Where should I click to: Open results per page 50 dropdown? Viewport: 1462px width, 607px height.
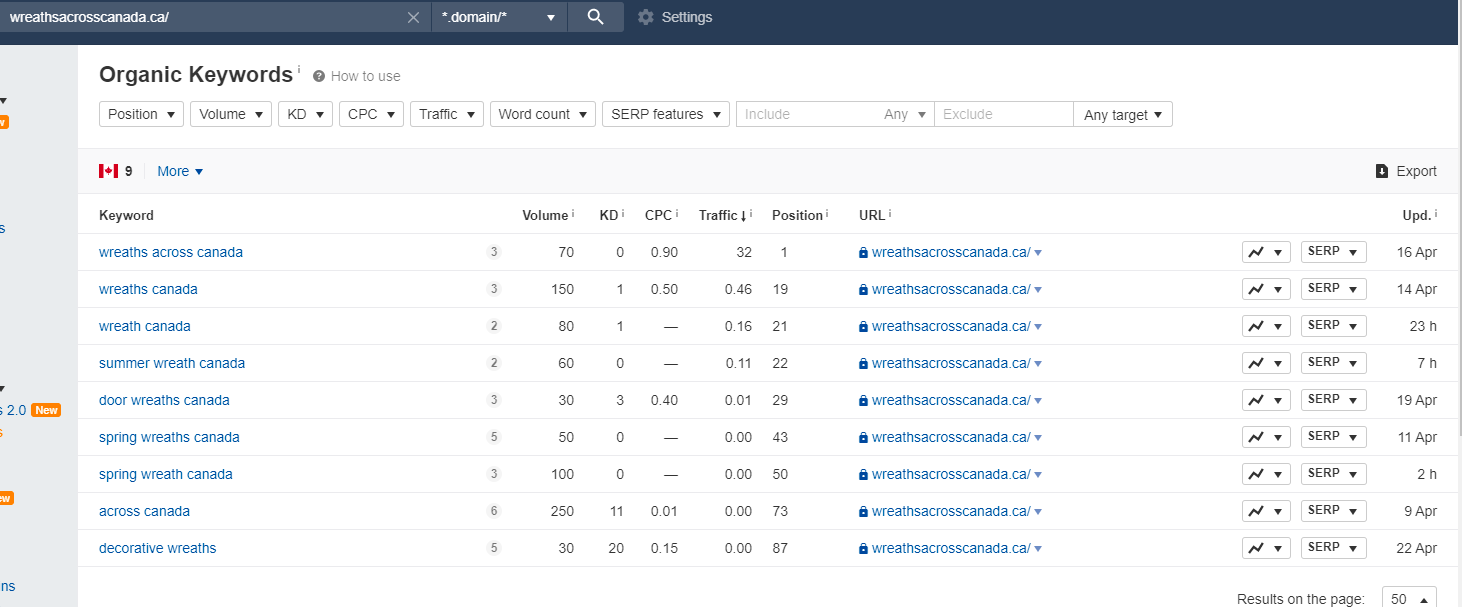pos(1409,598)
